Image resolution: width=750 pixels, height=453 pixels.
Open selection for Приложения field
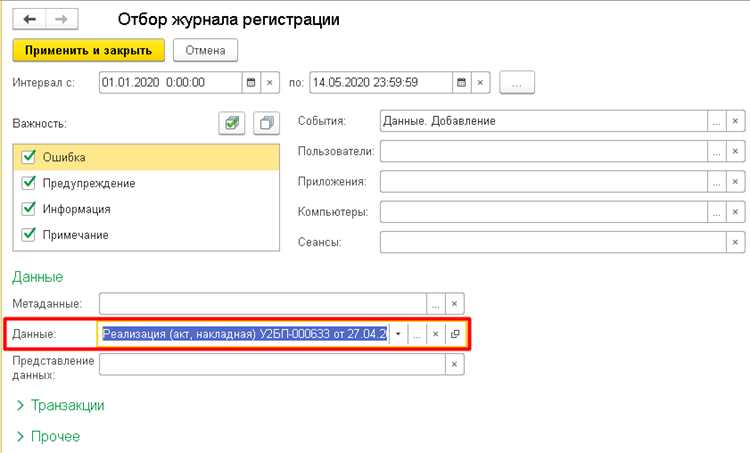[717, 182]
